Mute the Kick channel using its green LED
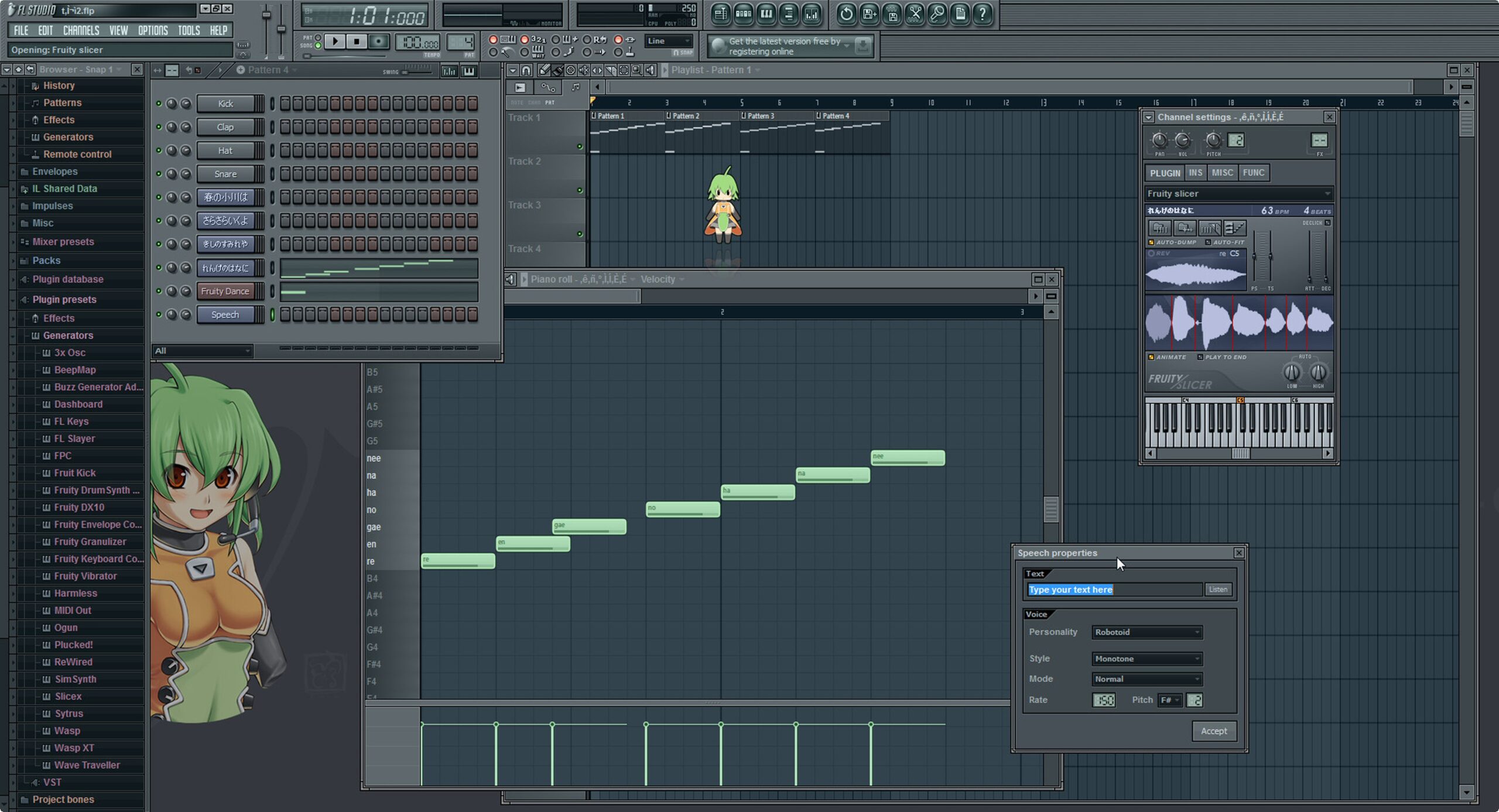The image size is (1499, 812). click(158, 104)
